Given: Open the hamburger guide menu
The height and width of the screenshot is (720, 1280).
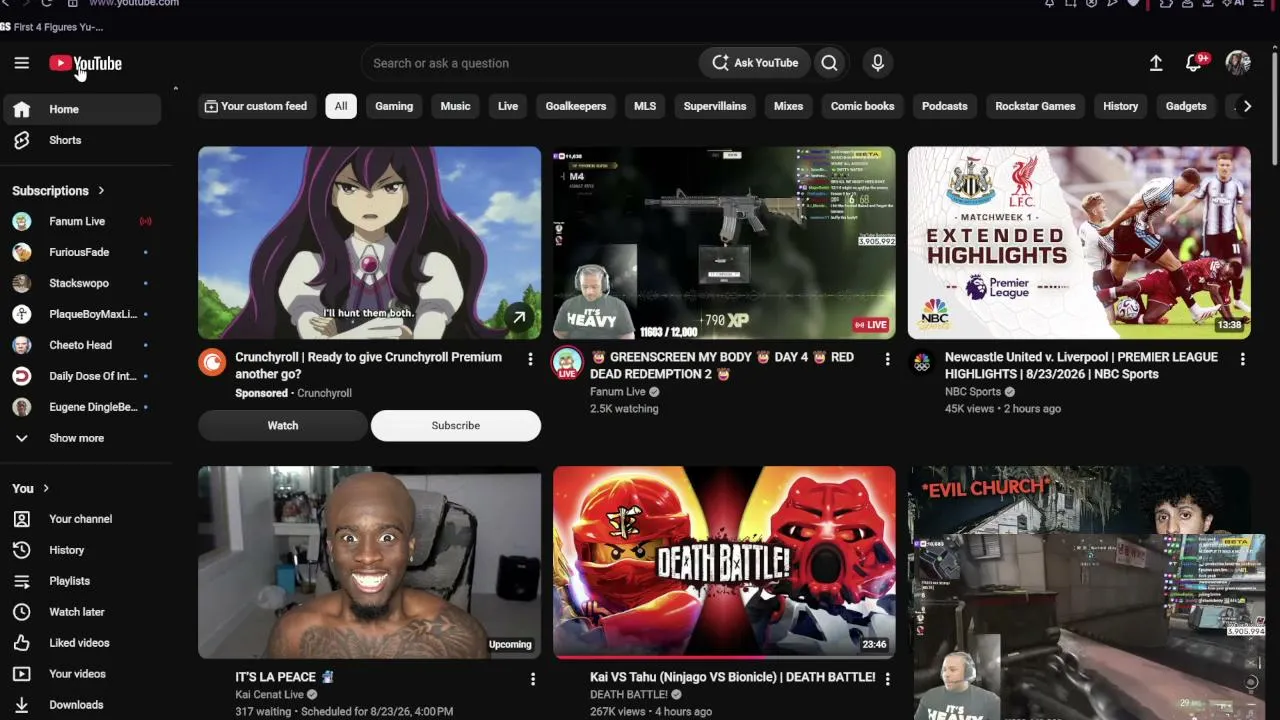Looking at the screenshot, I should (x=22, y=63).
